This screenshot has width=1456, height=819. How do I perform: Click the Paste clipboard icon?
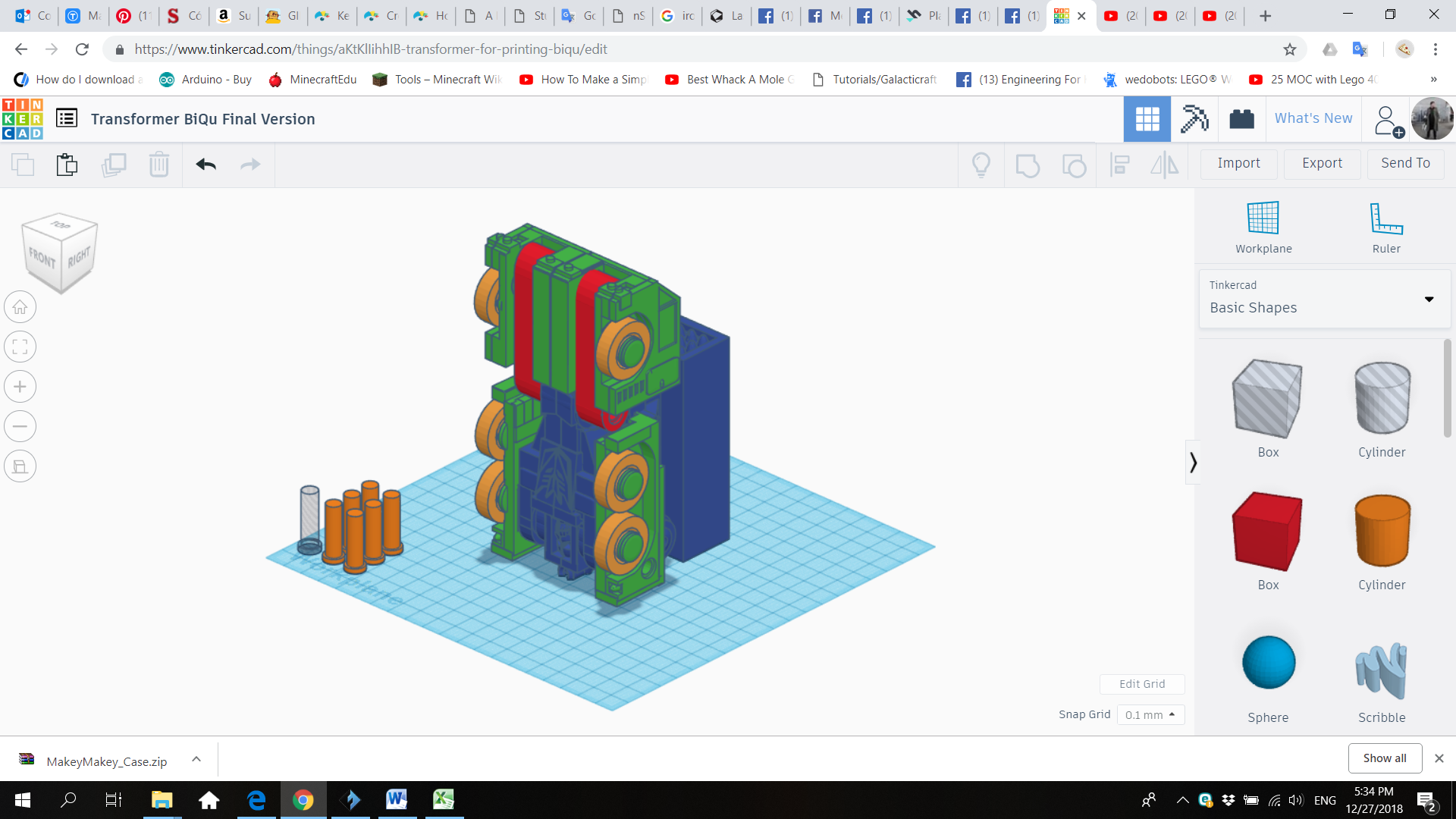click(67, 165)
